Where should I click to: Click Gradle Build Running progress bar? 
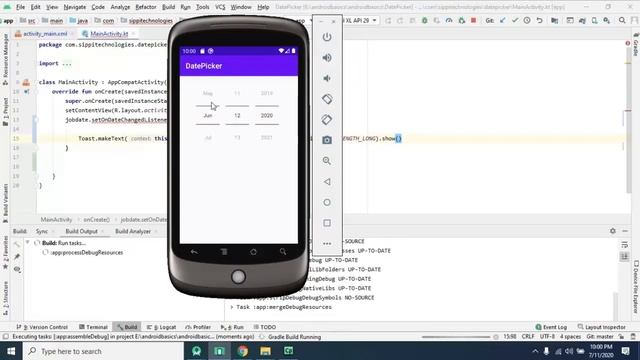click(456, 337)
